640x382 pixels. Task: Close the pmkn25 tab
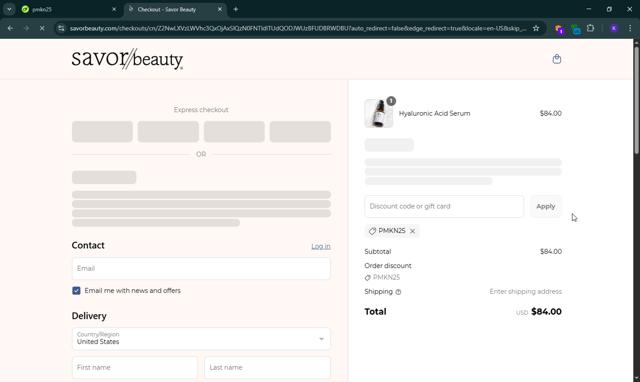point(114,9)
